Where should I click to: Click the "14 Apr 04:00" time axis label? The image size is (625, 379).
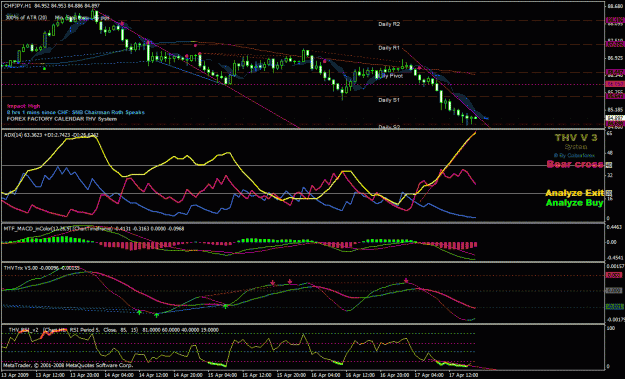119,375
